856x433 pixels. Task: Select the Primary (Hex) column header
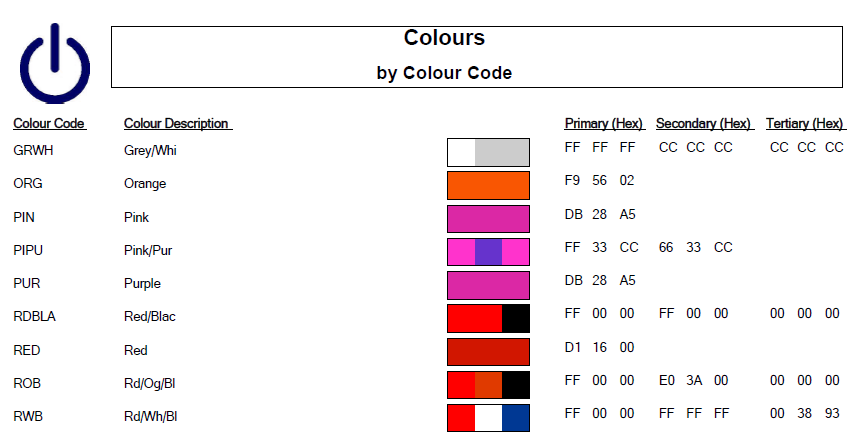click(604, 124)
